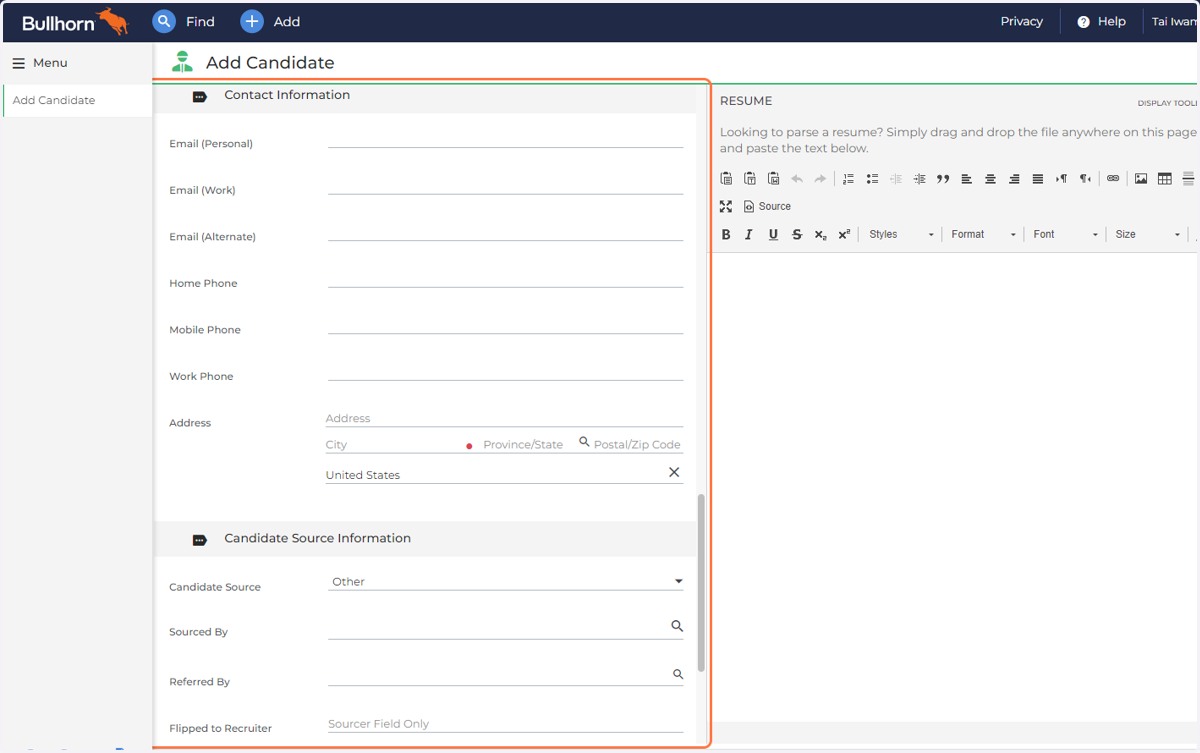The width and height of the screenshot is (1200, 753).
Task: Set text direction right-to-left
Action: [1085, 179]
